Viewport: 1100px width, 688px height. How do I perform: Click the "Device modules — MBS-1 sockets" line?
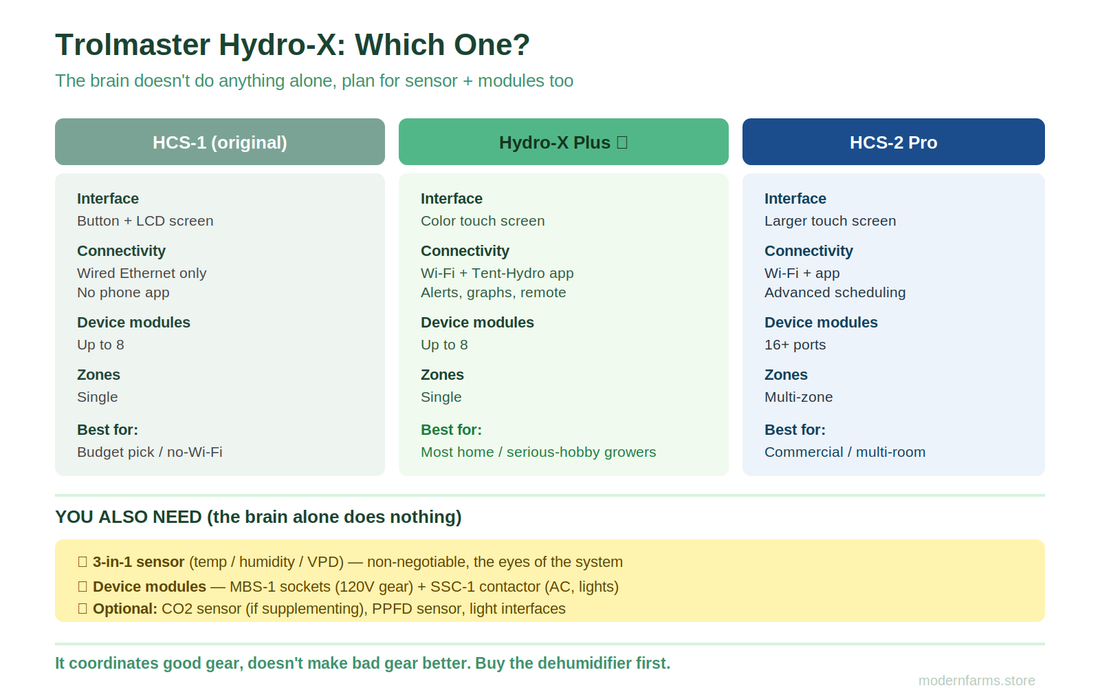(x=348, y=587)
